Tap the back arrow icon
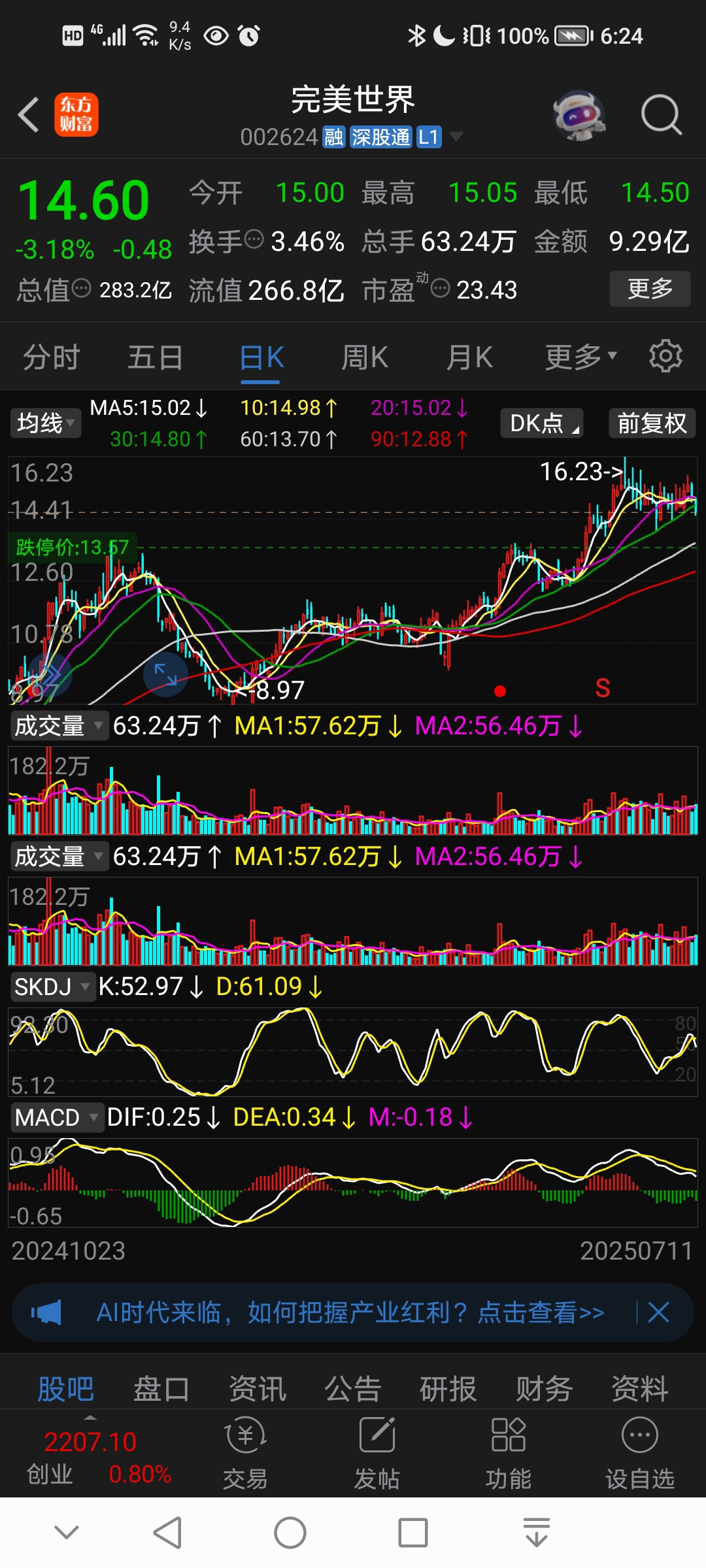This screenshot has width=706, height=1568. [29, 115]
